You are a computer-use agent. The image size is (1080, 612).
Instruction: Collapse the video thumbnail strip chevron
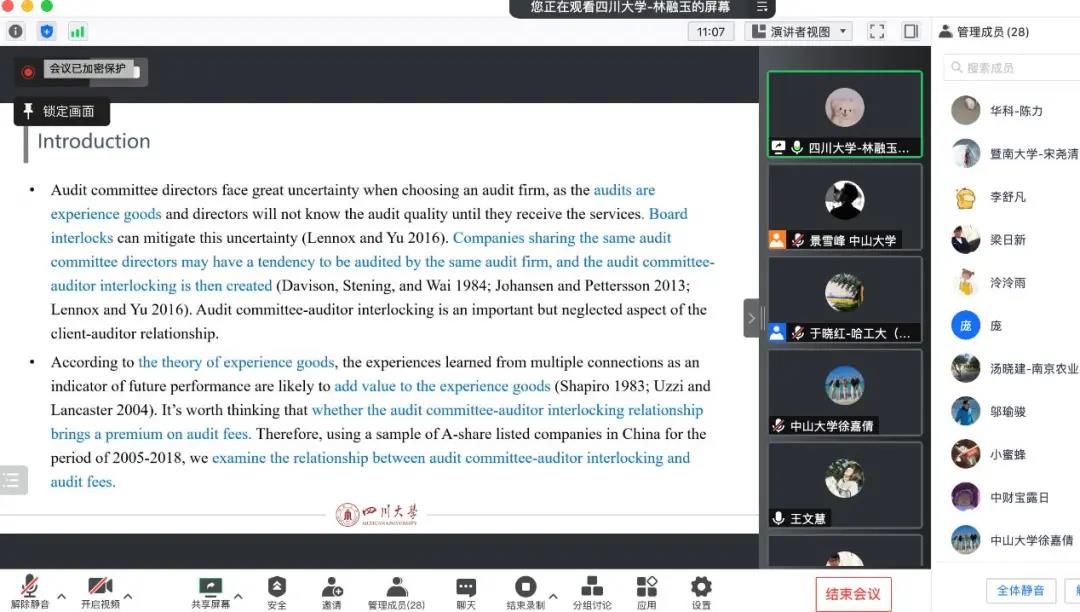(751, 318)
